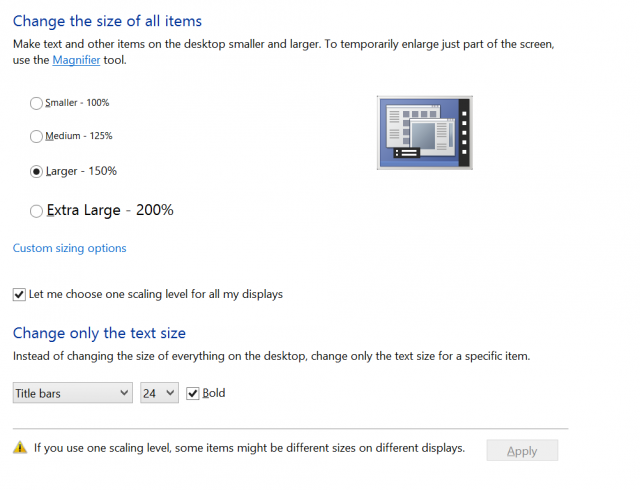Select the Smaller - 100% radio button
Viewport: 640px width, 490px height.
pos(36,103)
